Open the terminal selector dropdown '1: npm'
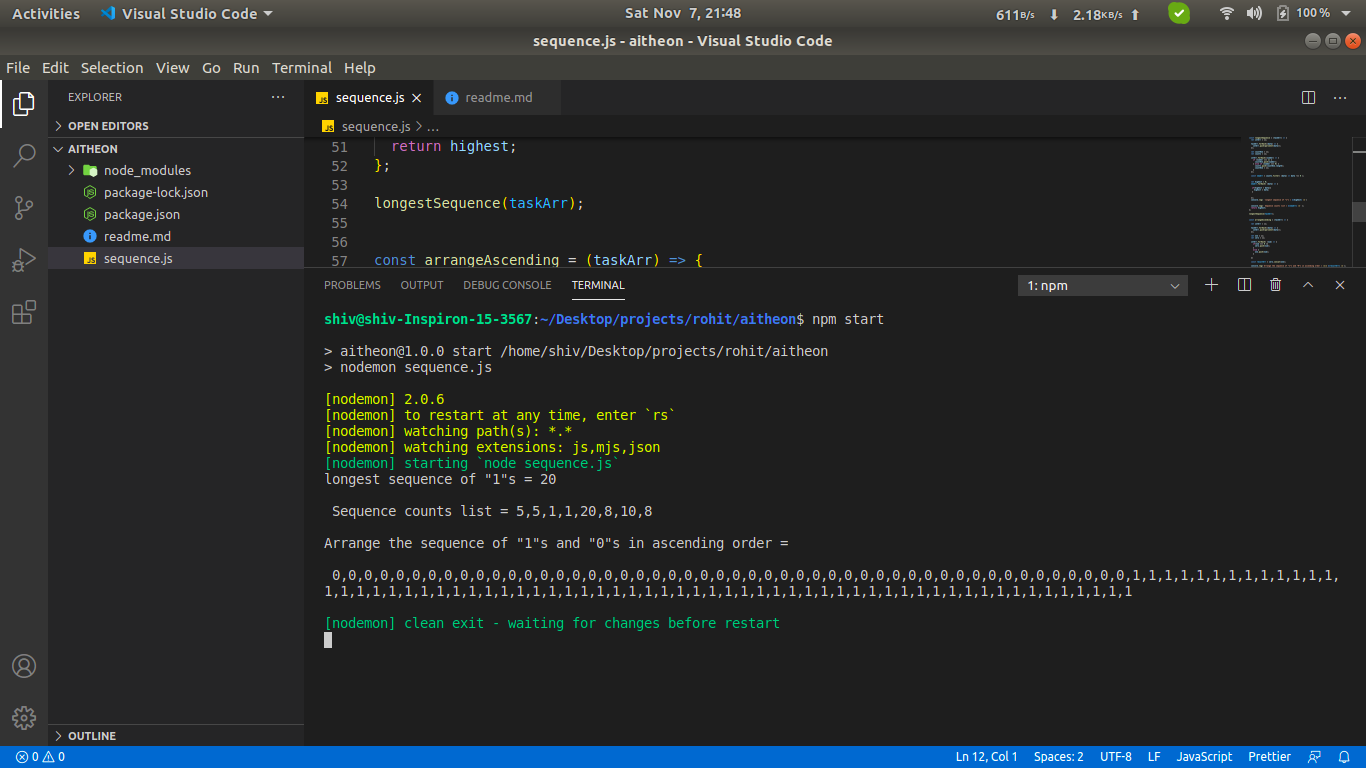The image size is (1366, 768). [1103, 286]
